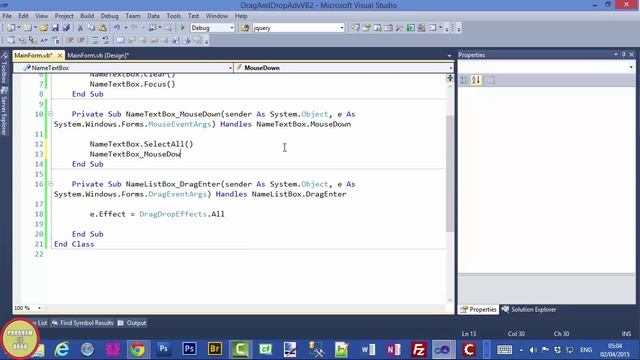Click the Open File folder icon
This screenshot has height=360, width=640.
click(44, 28)
